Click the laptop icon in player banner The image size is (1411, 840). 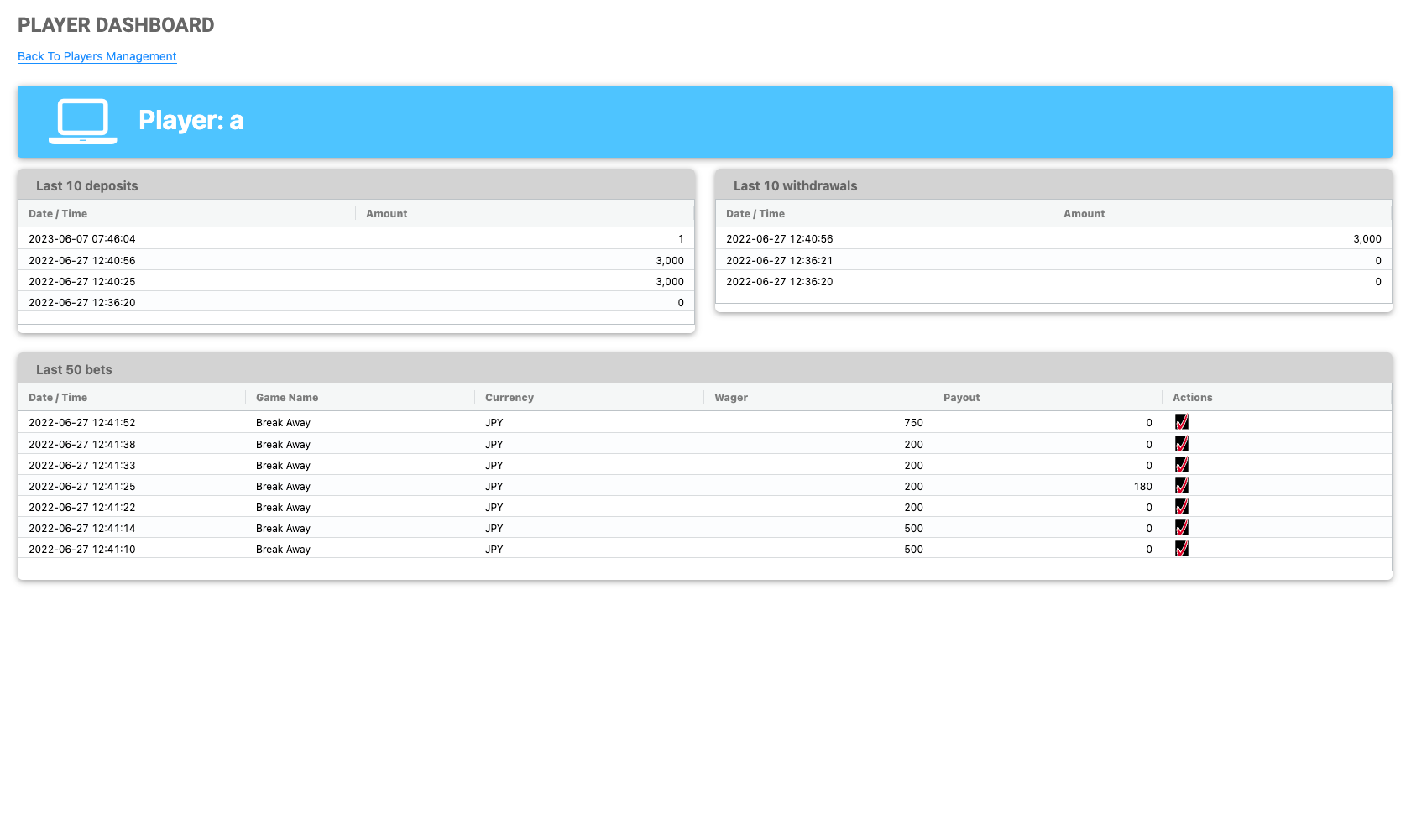(x=83, y=122)
